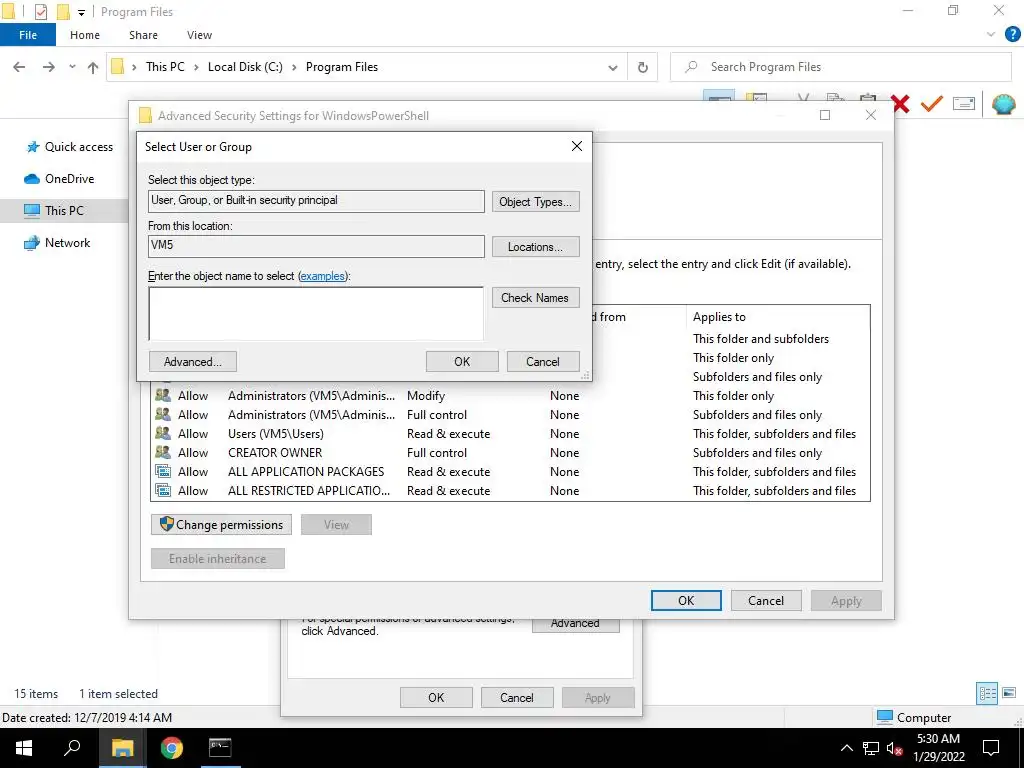This screenshot has width=1024, height=768.
Task: Go up one folder level
Action: click(x=93, y=67)
